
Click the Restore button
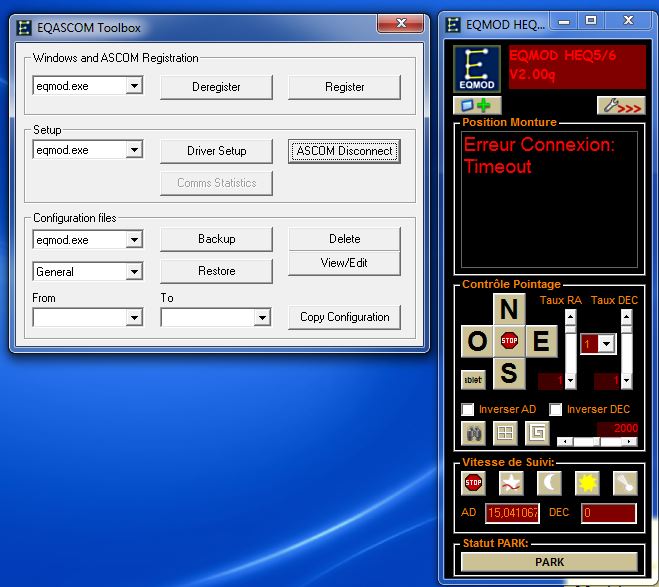[216, 271]
